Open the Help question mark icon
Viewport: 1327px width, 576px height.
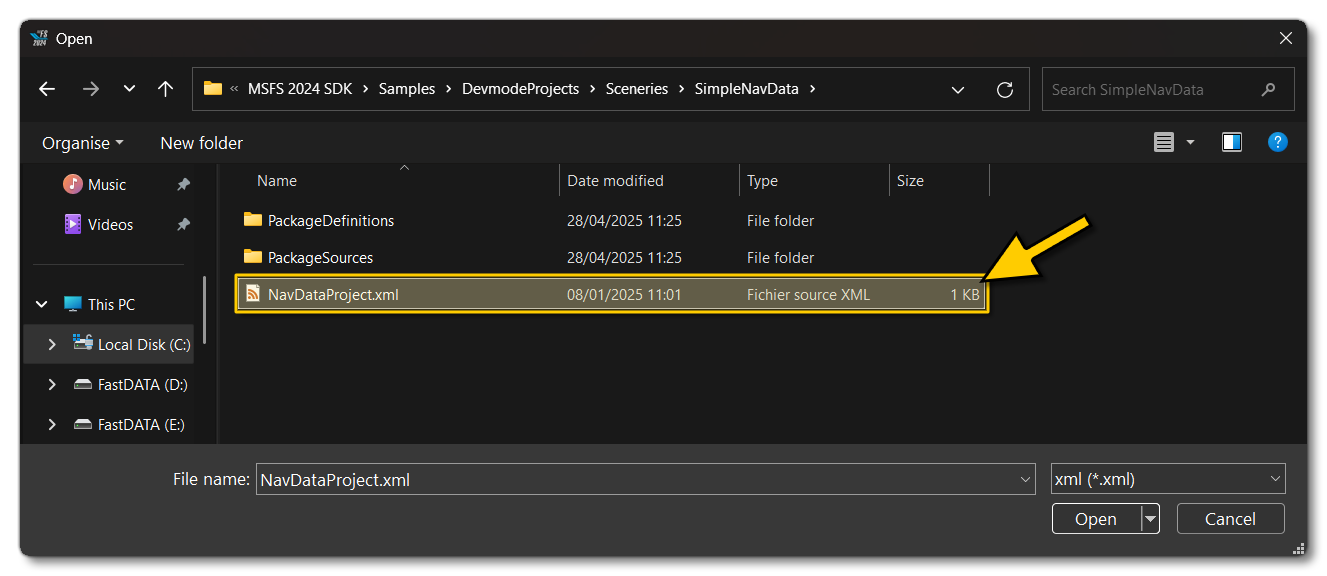(x=1278, y=142)
